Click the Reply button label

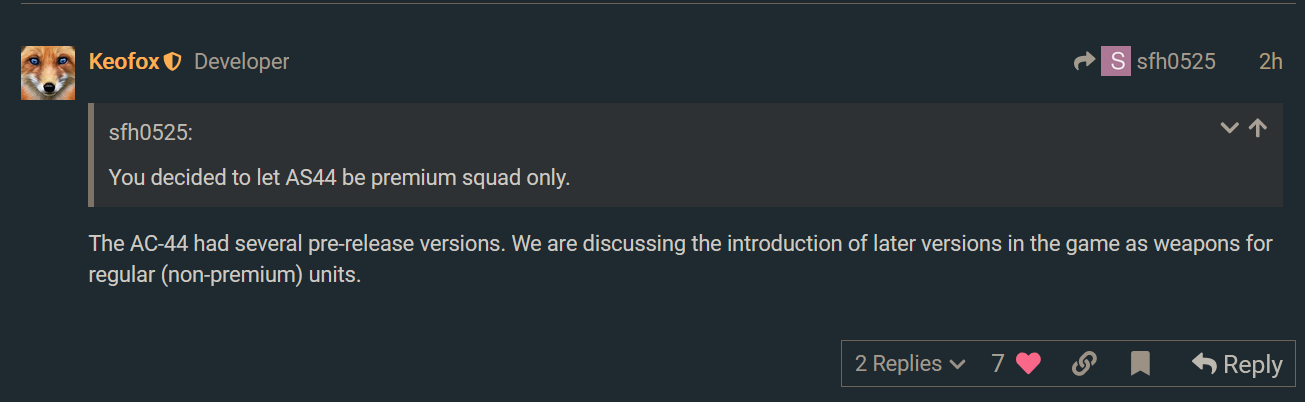1253,365
